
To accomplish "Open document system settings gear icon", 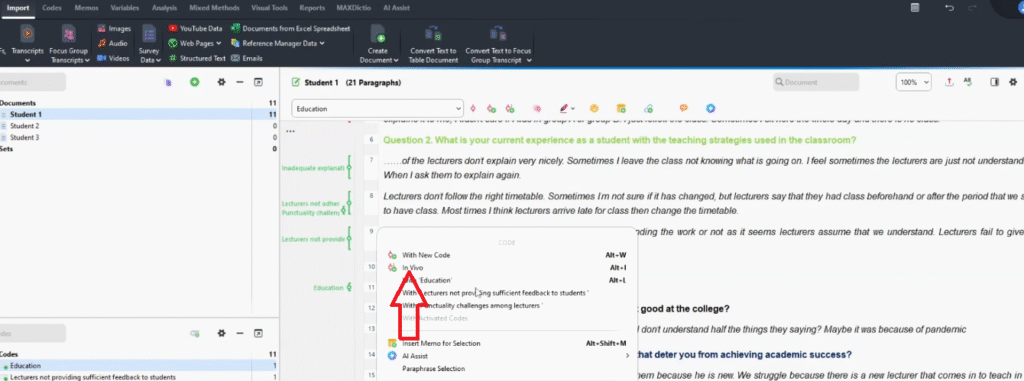I will click(x=221, y=82).
